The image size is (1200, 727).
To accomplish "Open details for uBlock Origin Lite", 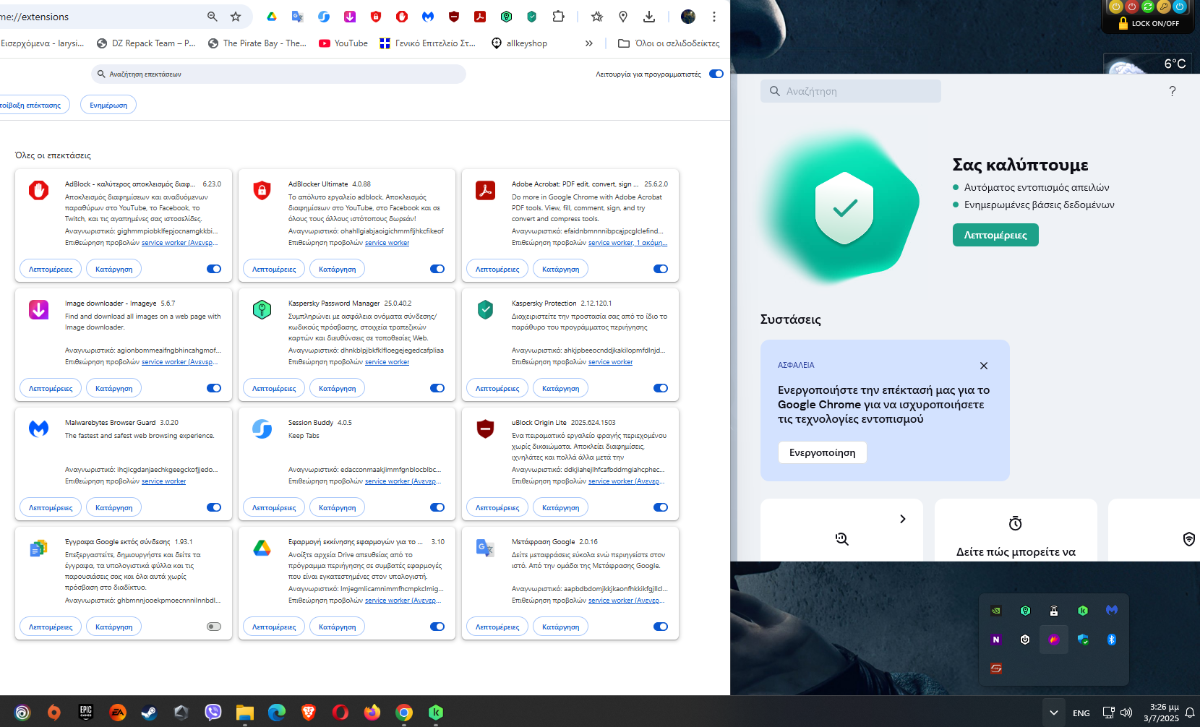I will [497, 507].
